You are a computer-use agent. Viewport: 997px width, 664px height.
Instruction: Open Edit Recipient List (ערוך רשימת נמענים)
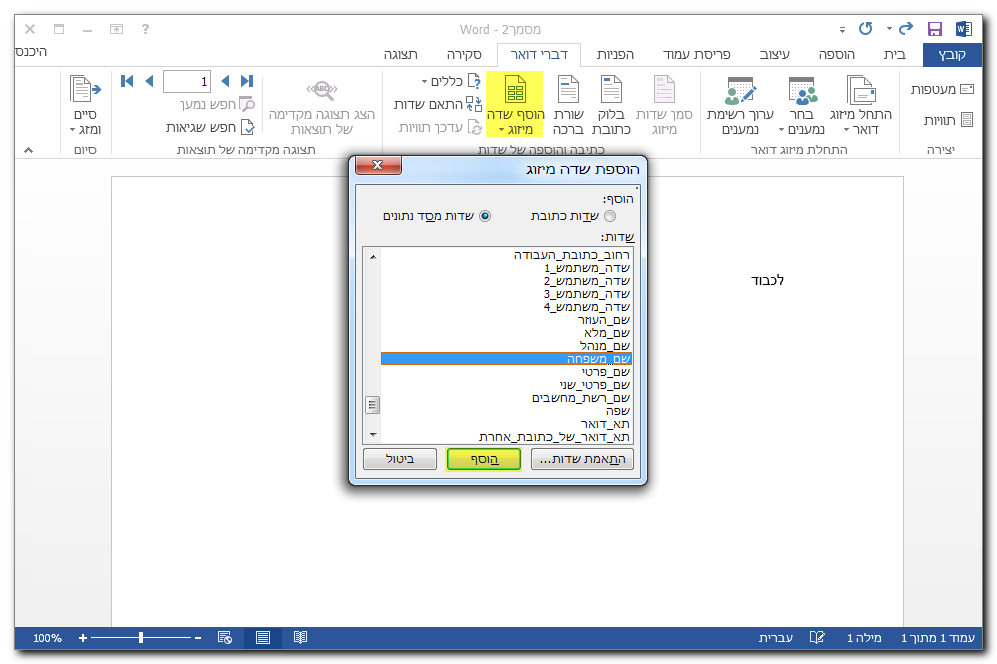[740, 105]
